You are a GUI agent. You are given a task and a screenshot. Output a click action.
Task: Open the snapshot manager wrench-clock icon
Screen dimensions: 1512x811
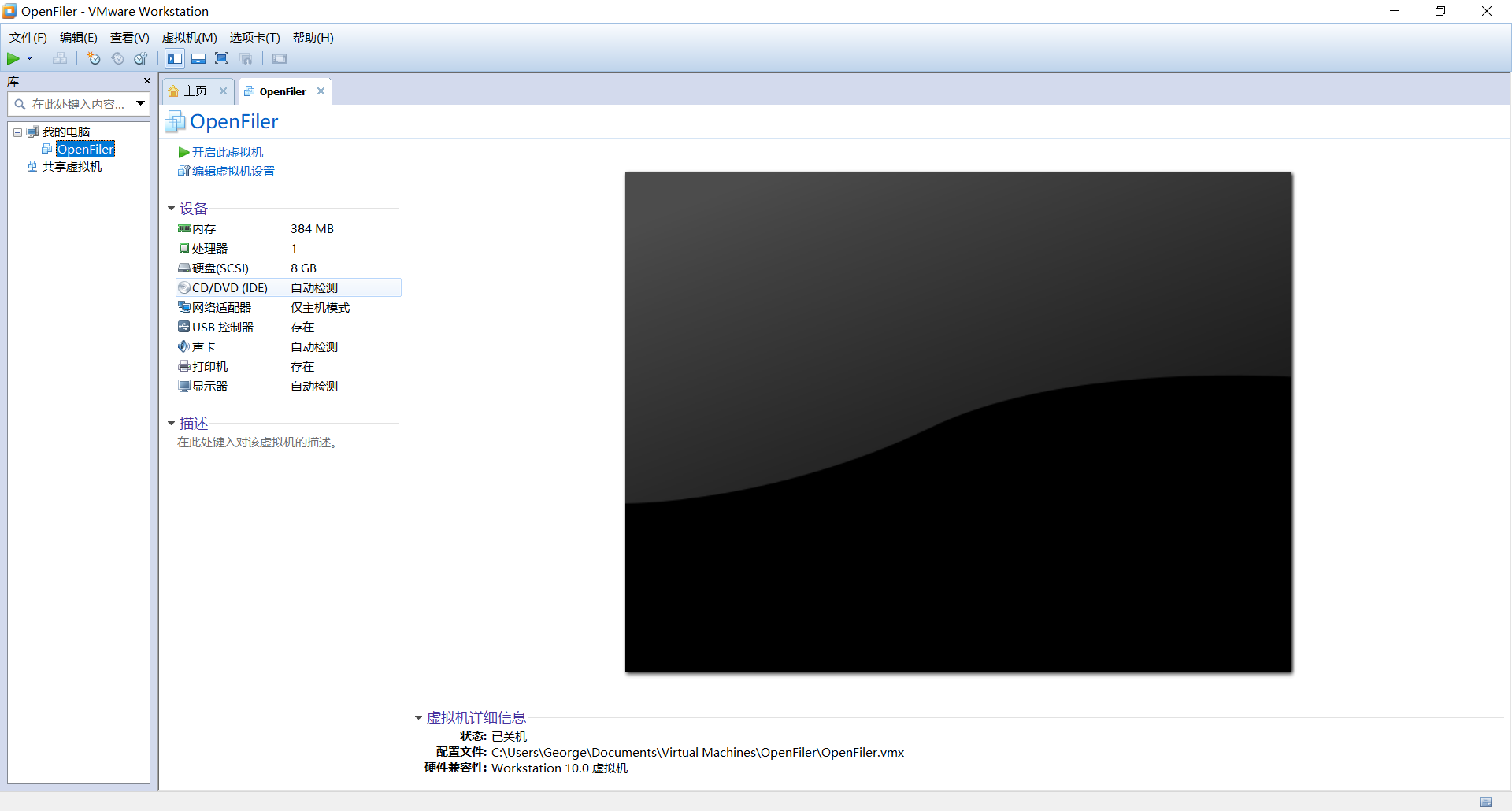(141, 58)
